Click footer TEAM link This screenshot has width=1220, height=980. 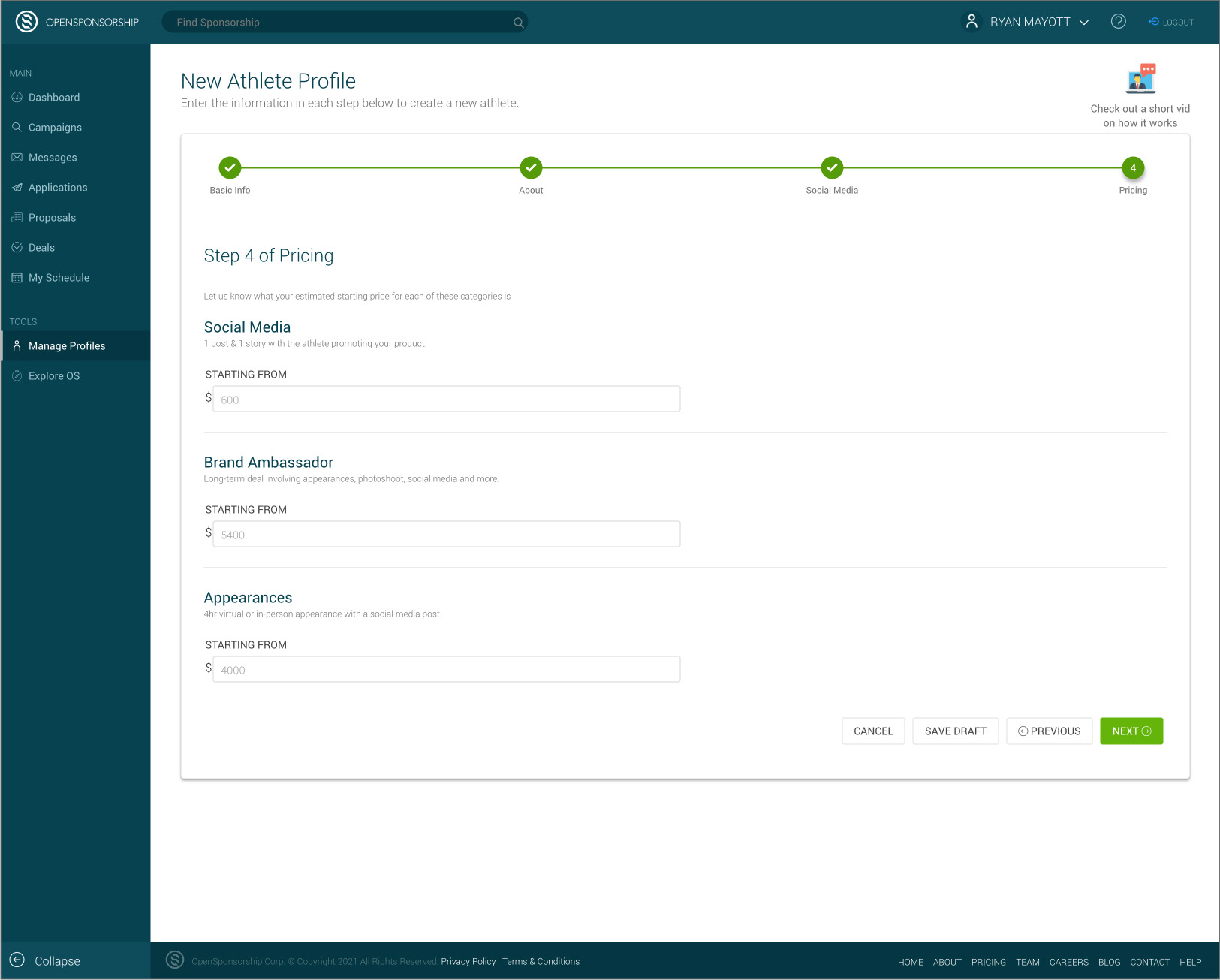click(x=1028, y=962)
